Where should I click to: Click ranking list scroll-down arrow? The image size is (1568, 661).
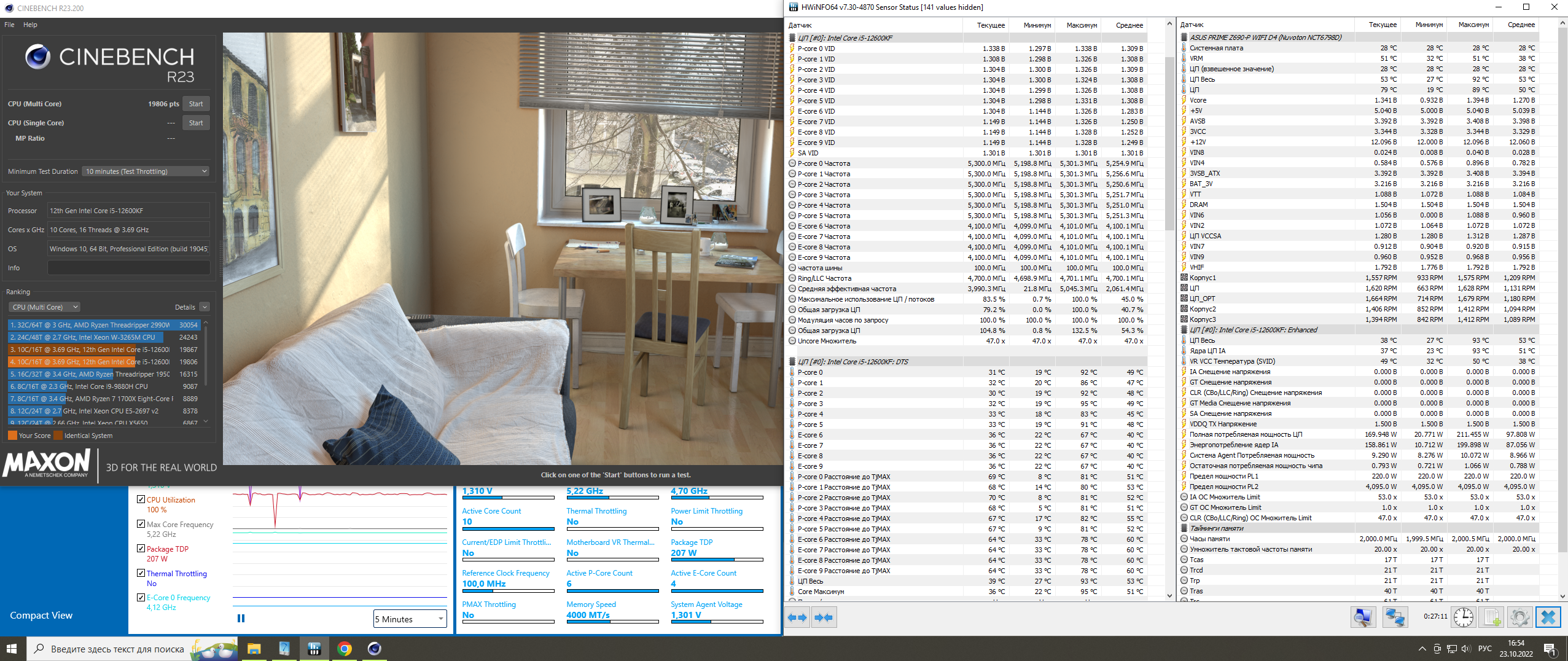pos(206,421)
